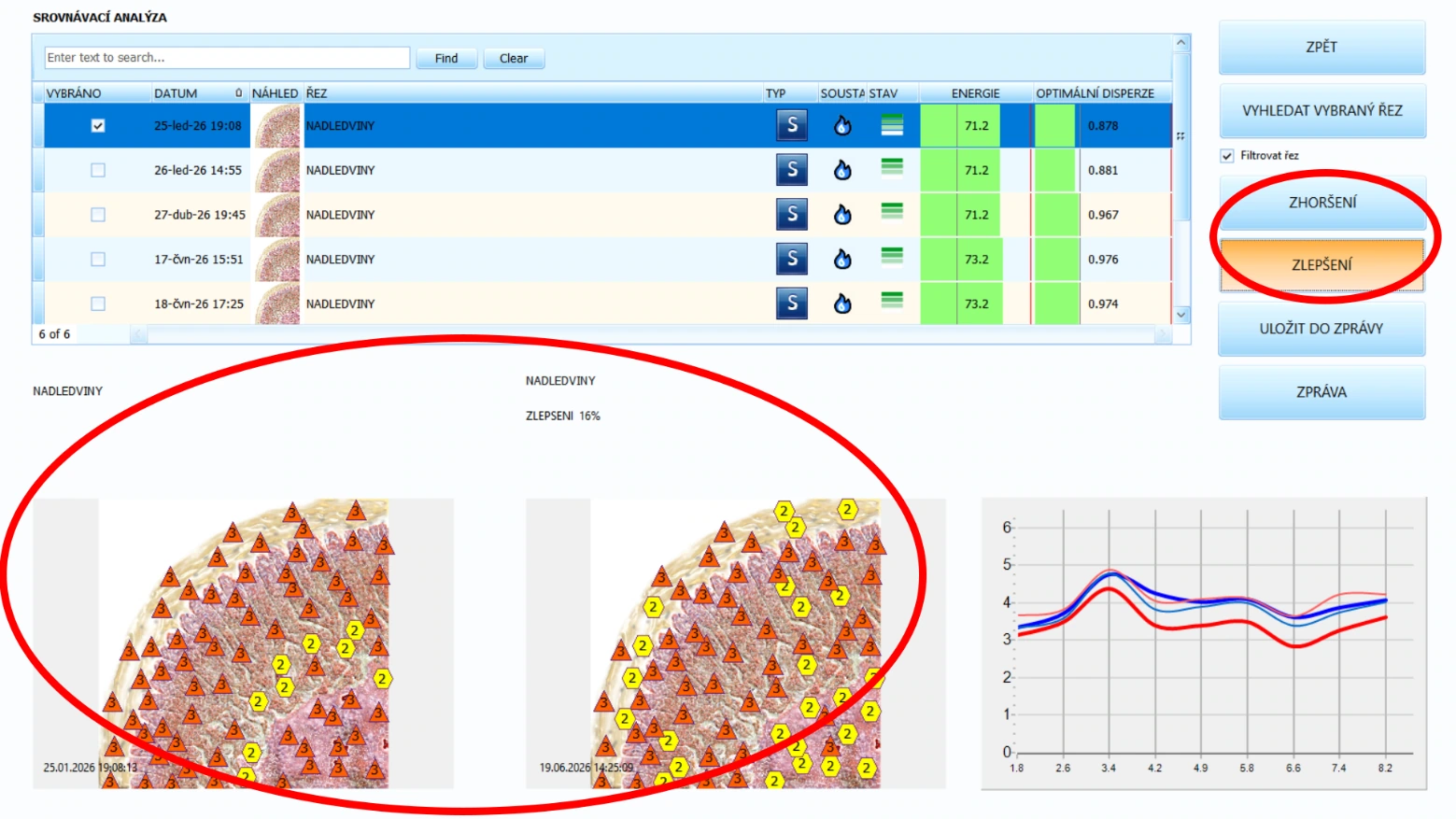
Task: Click the S type icon in 17-čvn-26 row
Action: tap(792, 259)
